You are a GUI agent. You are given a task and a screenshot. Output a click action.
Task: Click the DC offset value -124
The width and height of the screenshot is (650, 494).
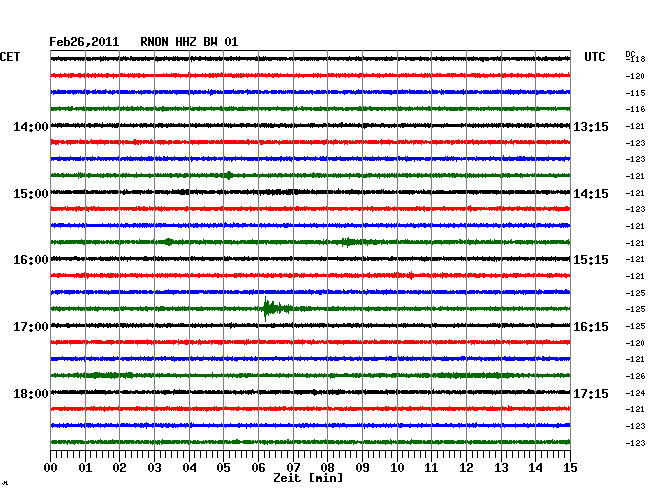tap(635, 393)
